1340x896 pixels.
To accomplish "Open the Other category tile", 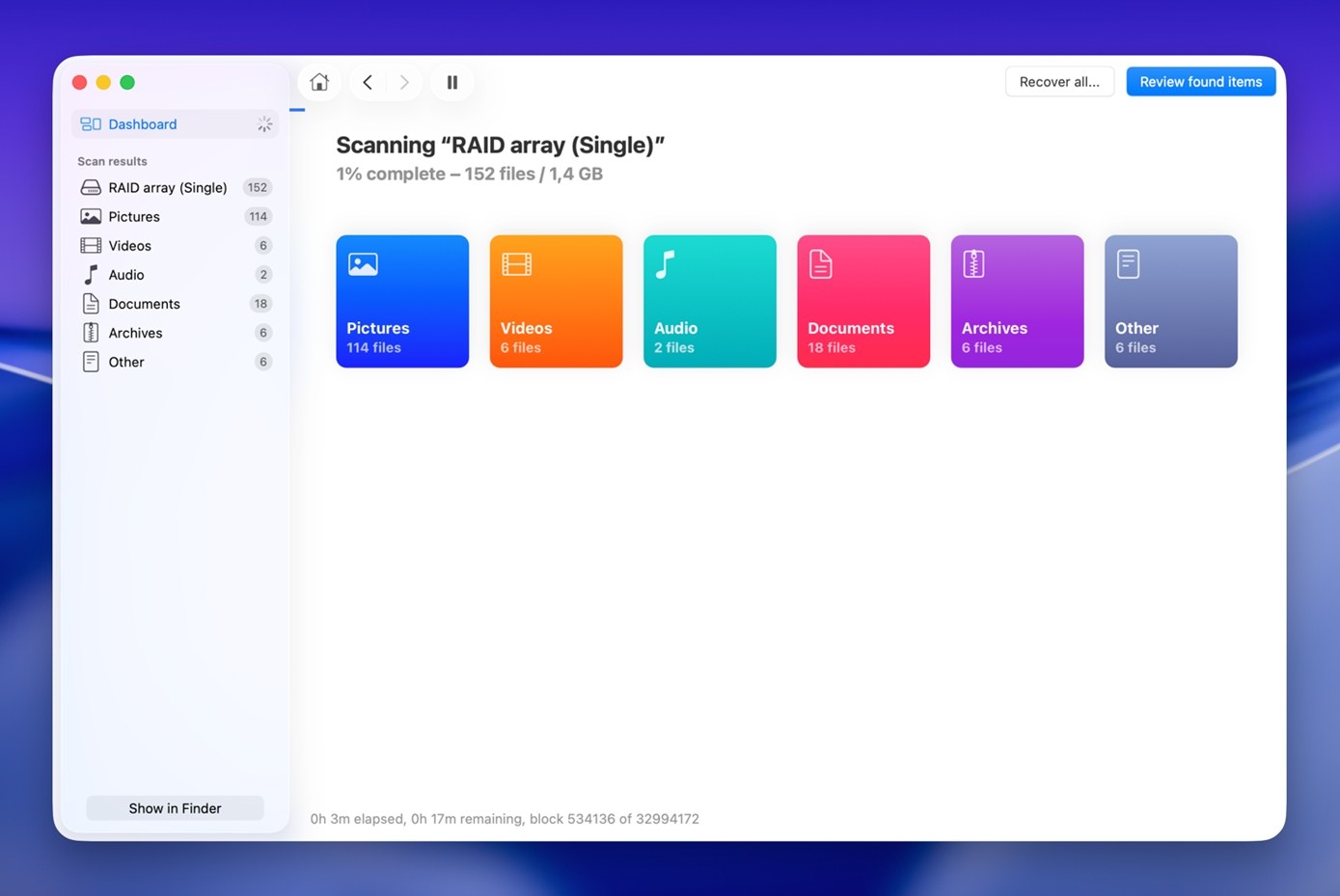I will tap(1170, 301).
